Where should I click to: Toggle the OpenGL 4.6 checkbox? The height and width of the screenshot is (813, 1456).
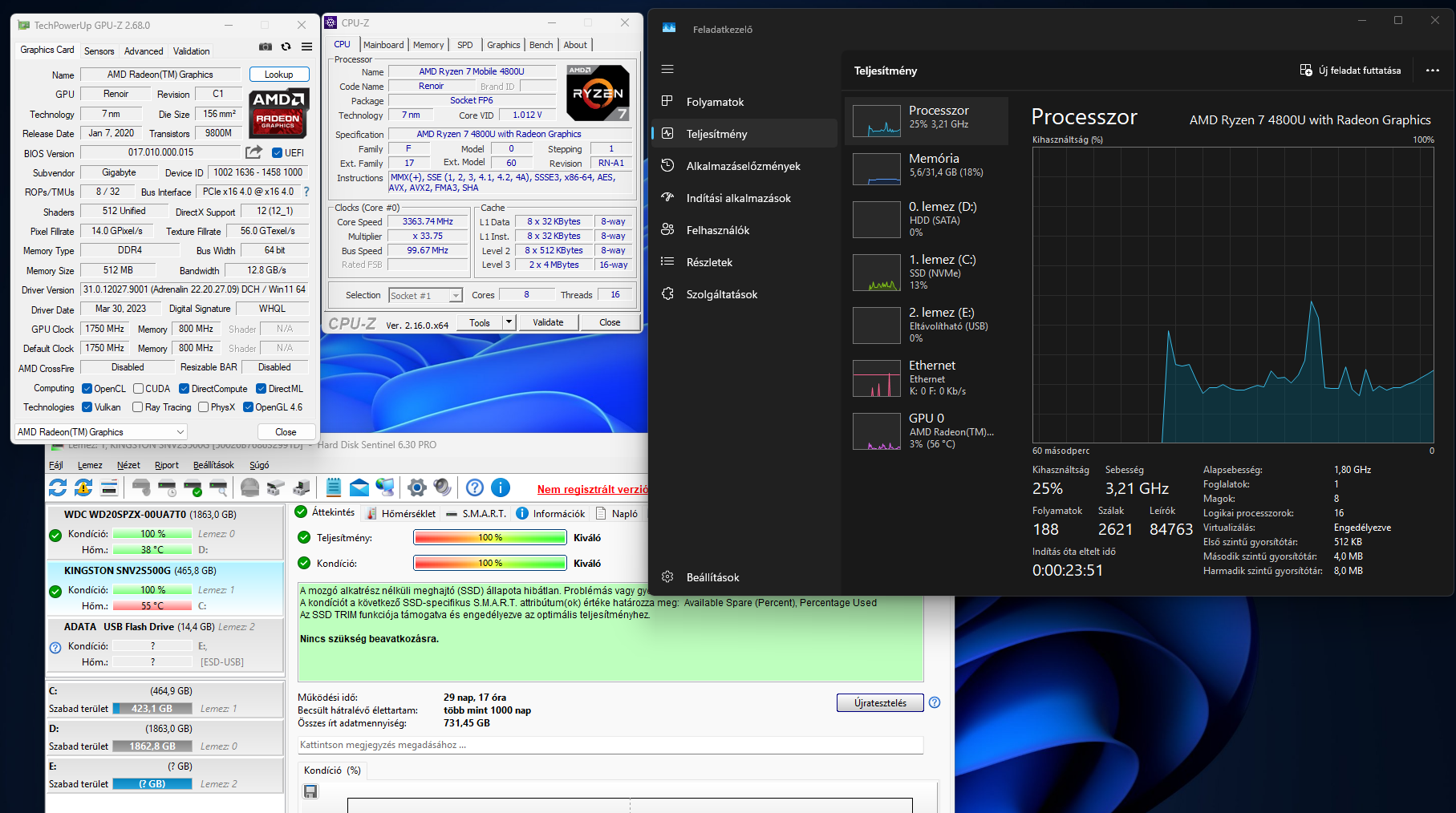coord(248,407)
